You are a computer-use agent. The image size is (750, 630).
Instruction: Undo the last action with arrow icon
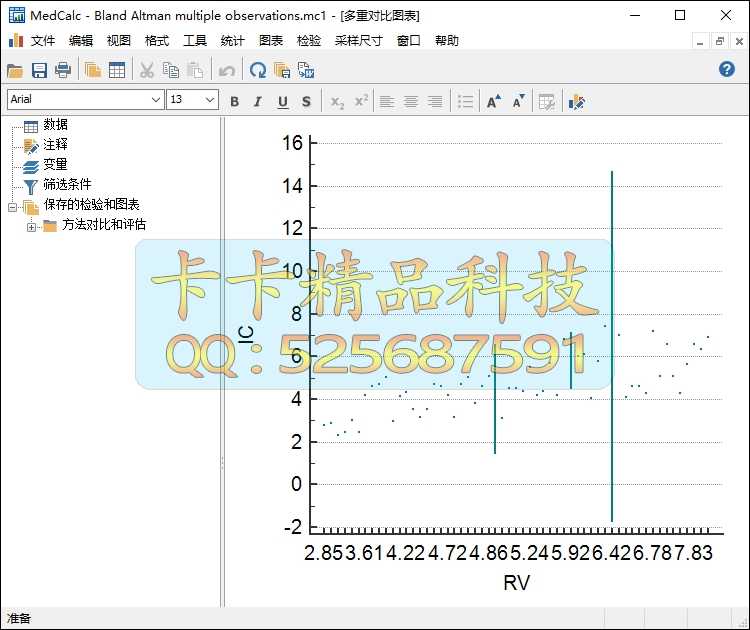click(226, 71)
